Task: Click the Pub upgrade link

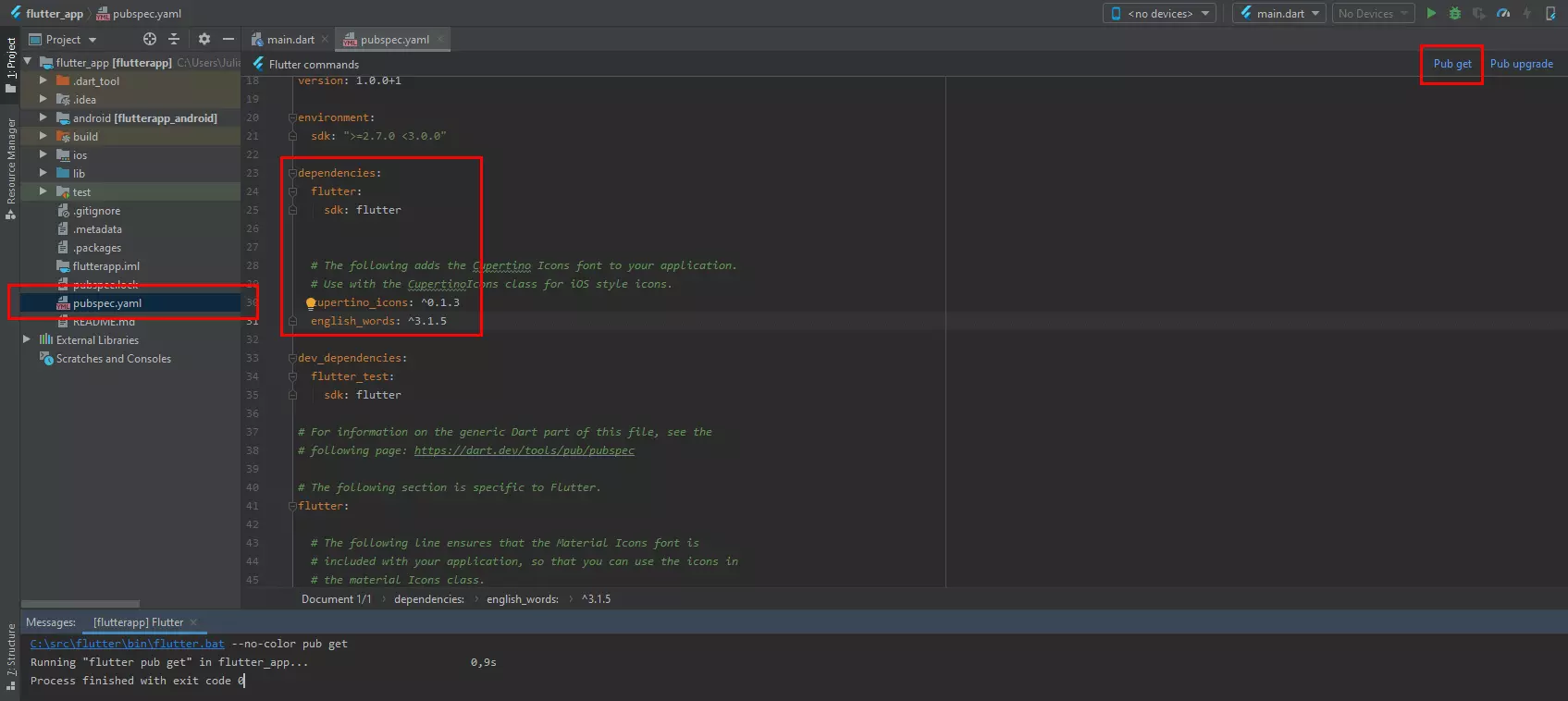Action: [x=1522, y=64]
